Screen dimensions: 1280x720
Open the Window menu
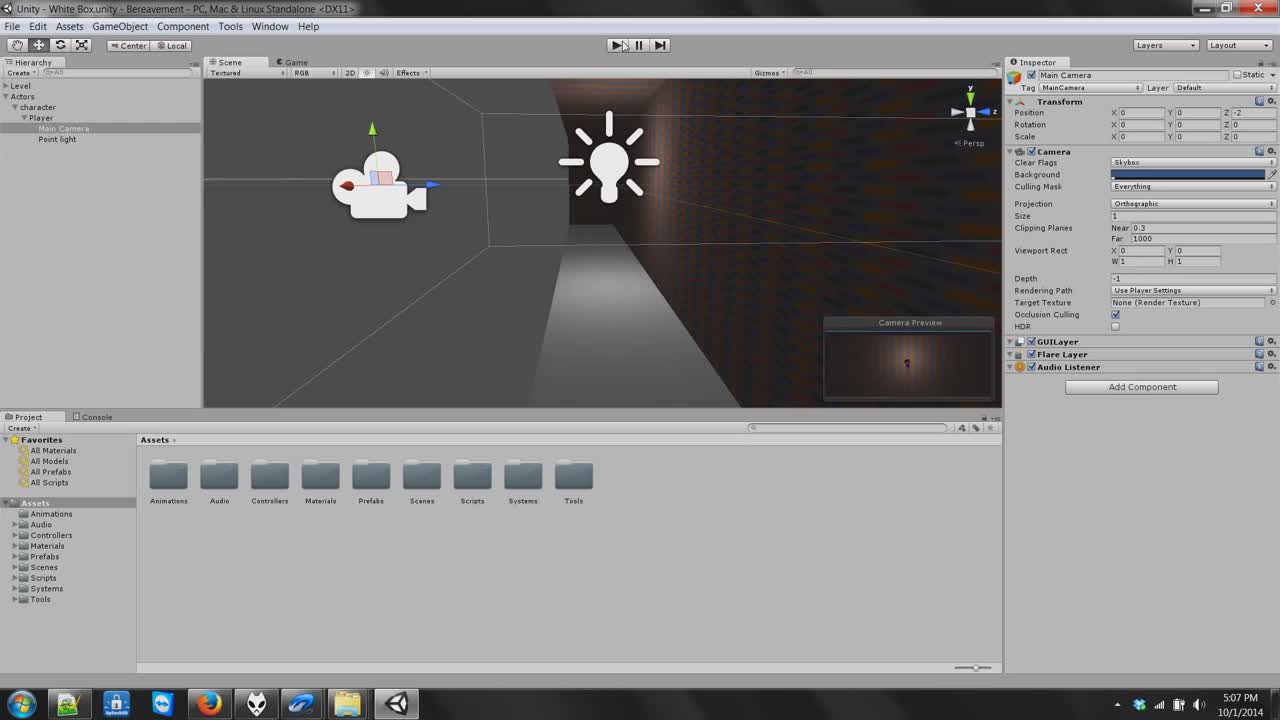(x=270, y=26)
